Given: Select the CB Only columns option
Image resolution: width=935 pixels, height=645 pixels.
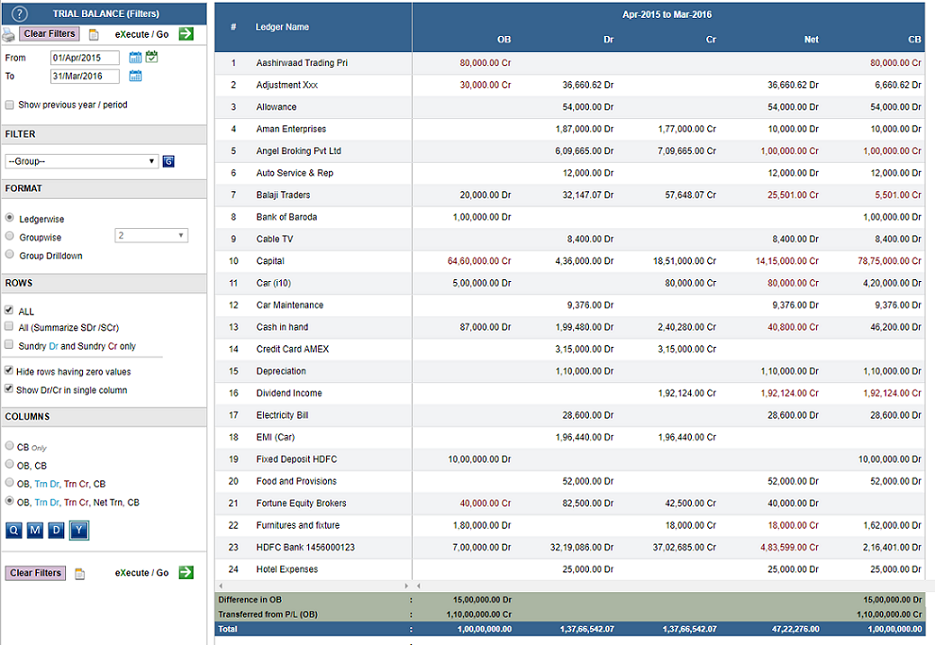Looking at the screenshot, I should (x=10, y=446).
